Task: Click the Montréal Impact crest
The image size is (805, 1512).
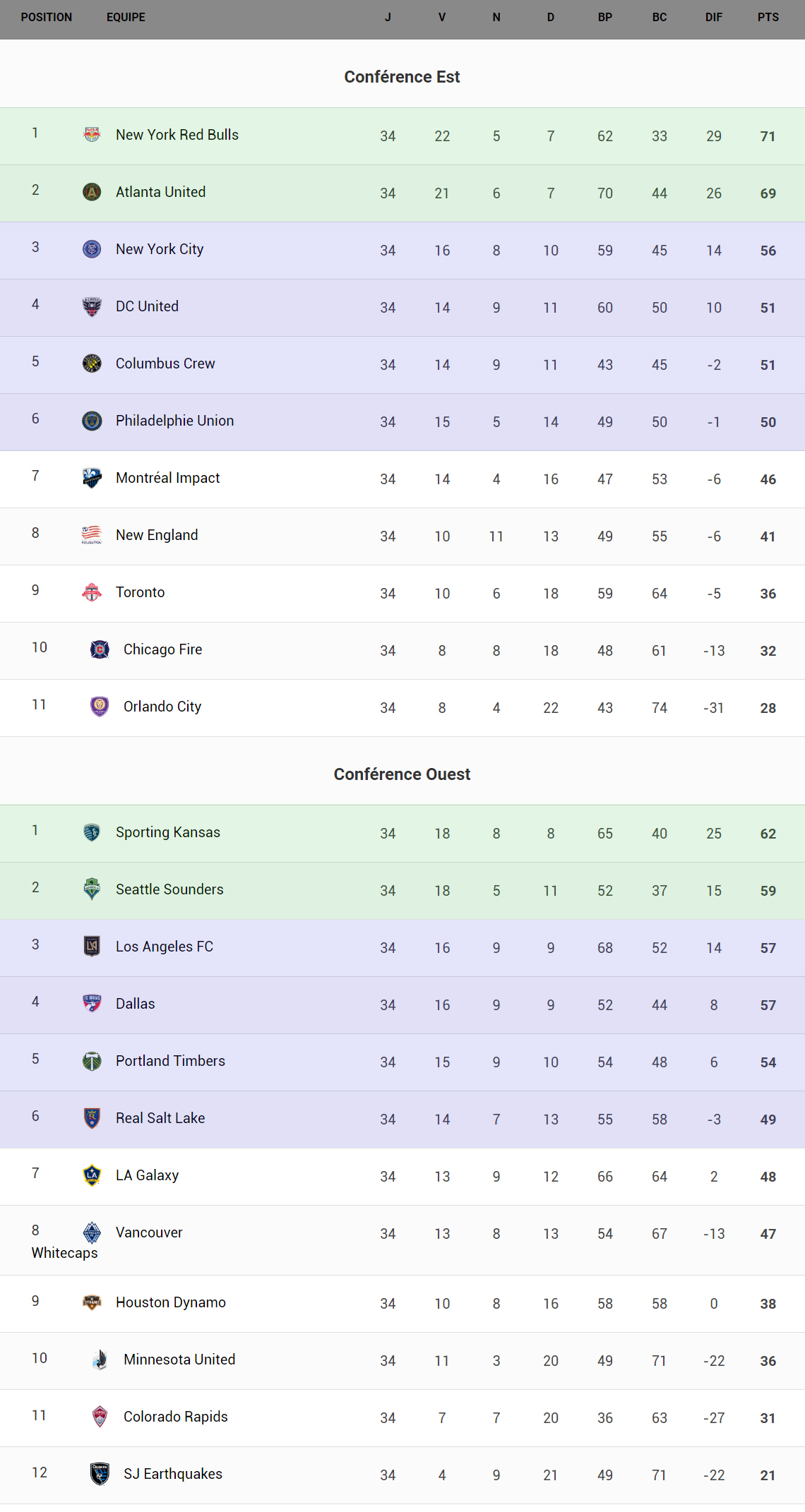Action: click(x=92, y=477)
